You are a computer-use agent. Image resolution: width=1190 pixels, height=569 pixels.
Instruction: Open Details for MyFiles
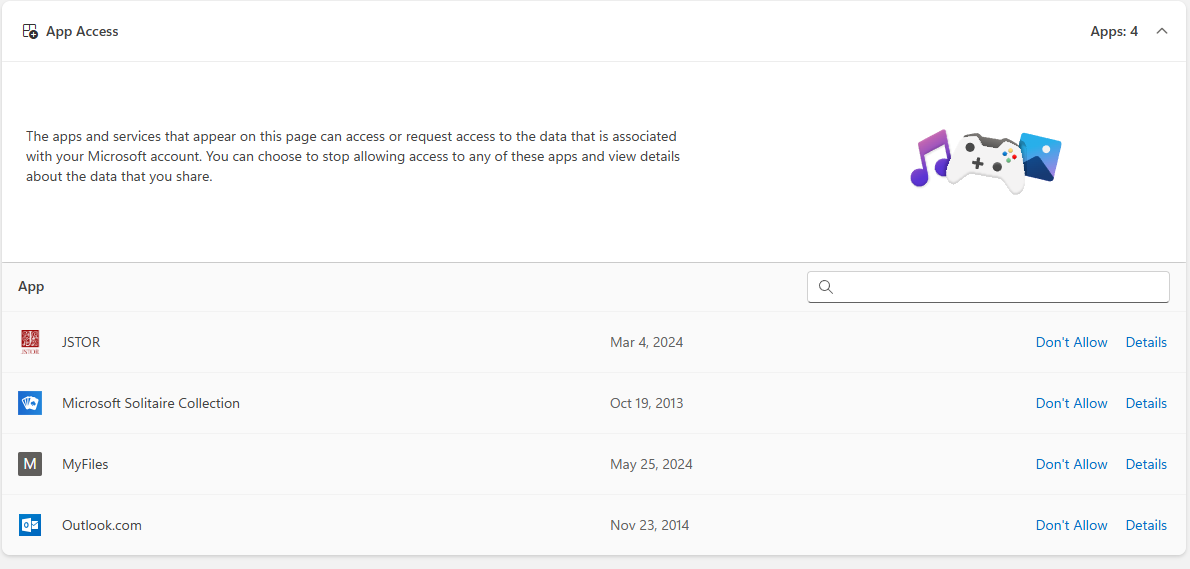pos(1146,464)
